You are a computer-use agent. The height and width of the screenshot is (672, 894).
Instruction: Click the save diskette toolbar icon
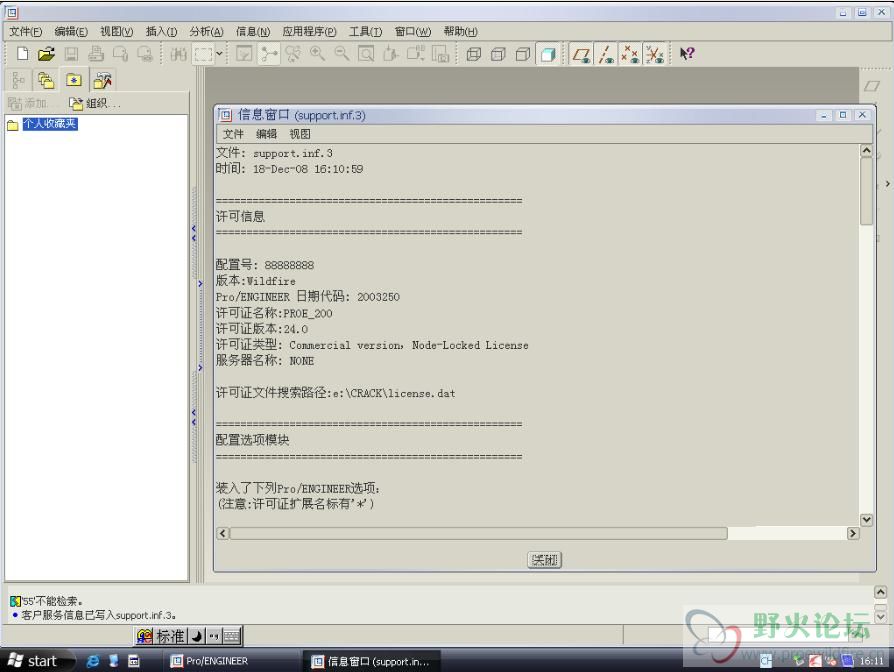[71, 54]
